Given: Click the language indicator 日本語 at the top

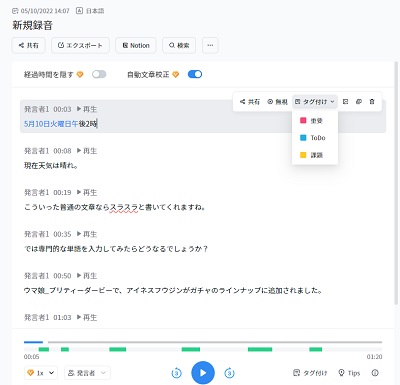Looking at the screenshot, I should click(x=90, y=11).
